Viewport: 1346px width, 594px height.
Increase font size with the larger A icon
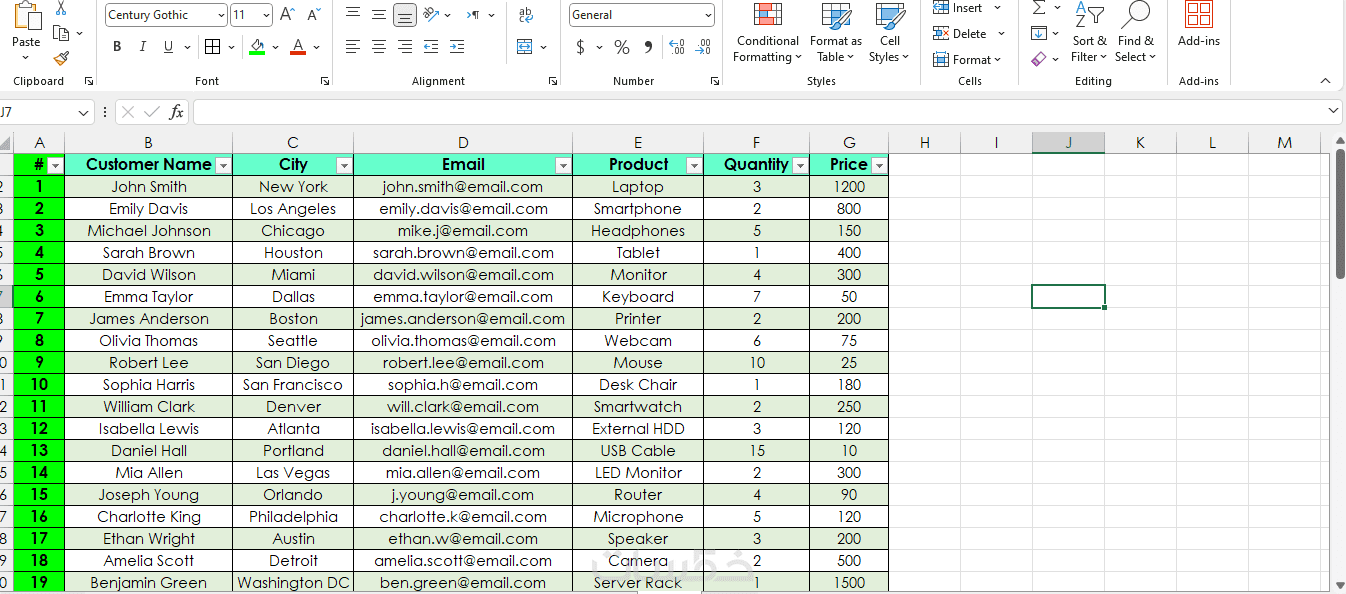click(x=287, y=15)
